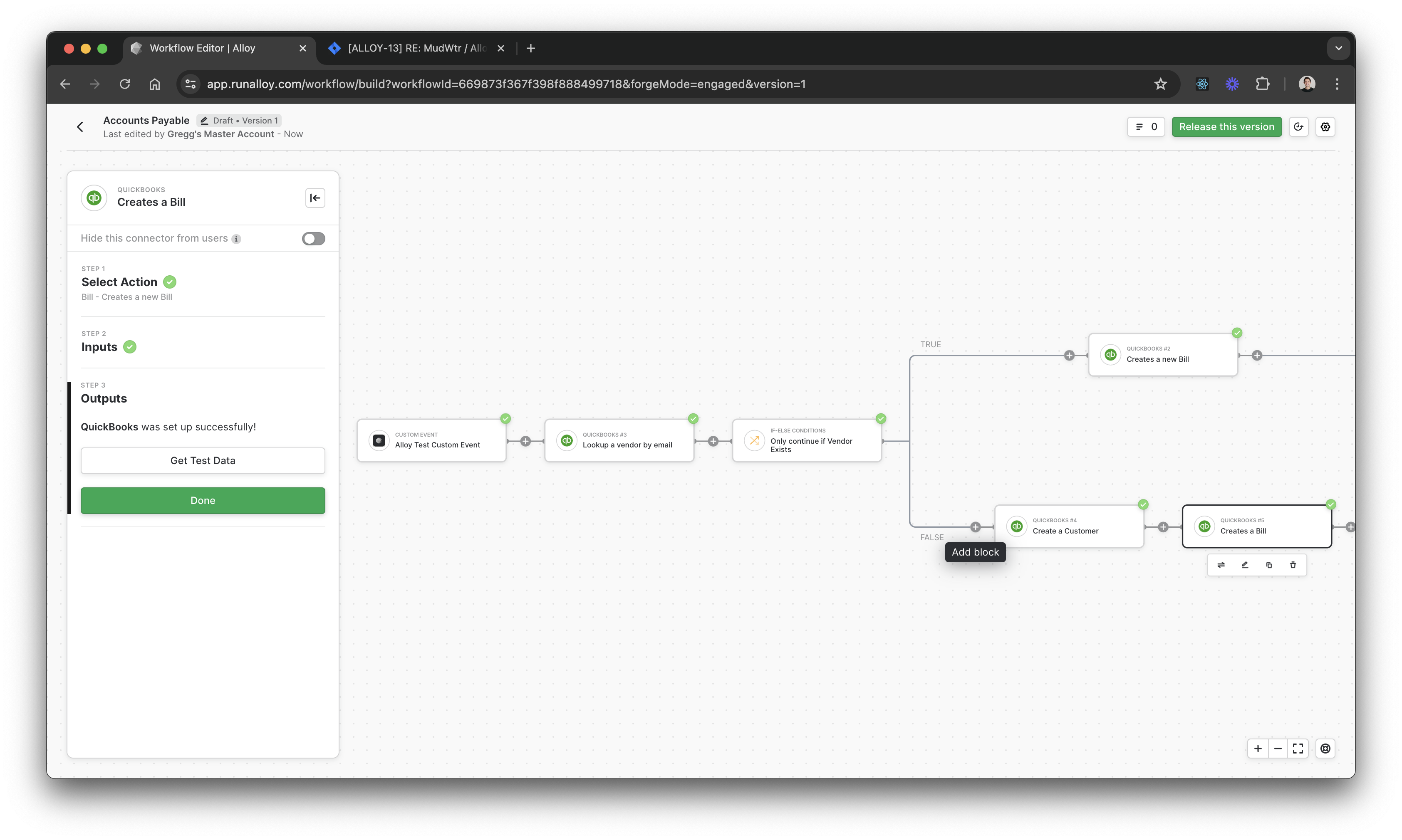Delete the Creates a Bill block with trash icon
The height and width of the screenshot is (840, 1402).
[x=1293, y=565]
